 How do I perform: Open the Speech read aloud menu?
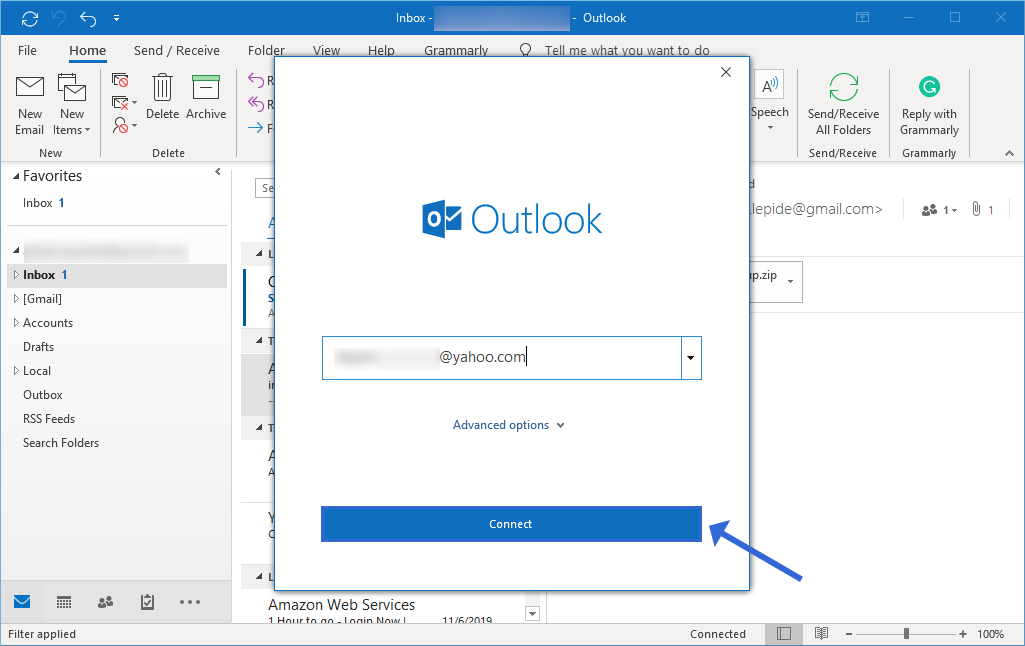coord(769,101)
